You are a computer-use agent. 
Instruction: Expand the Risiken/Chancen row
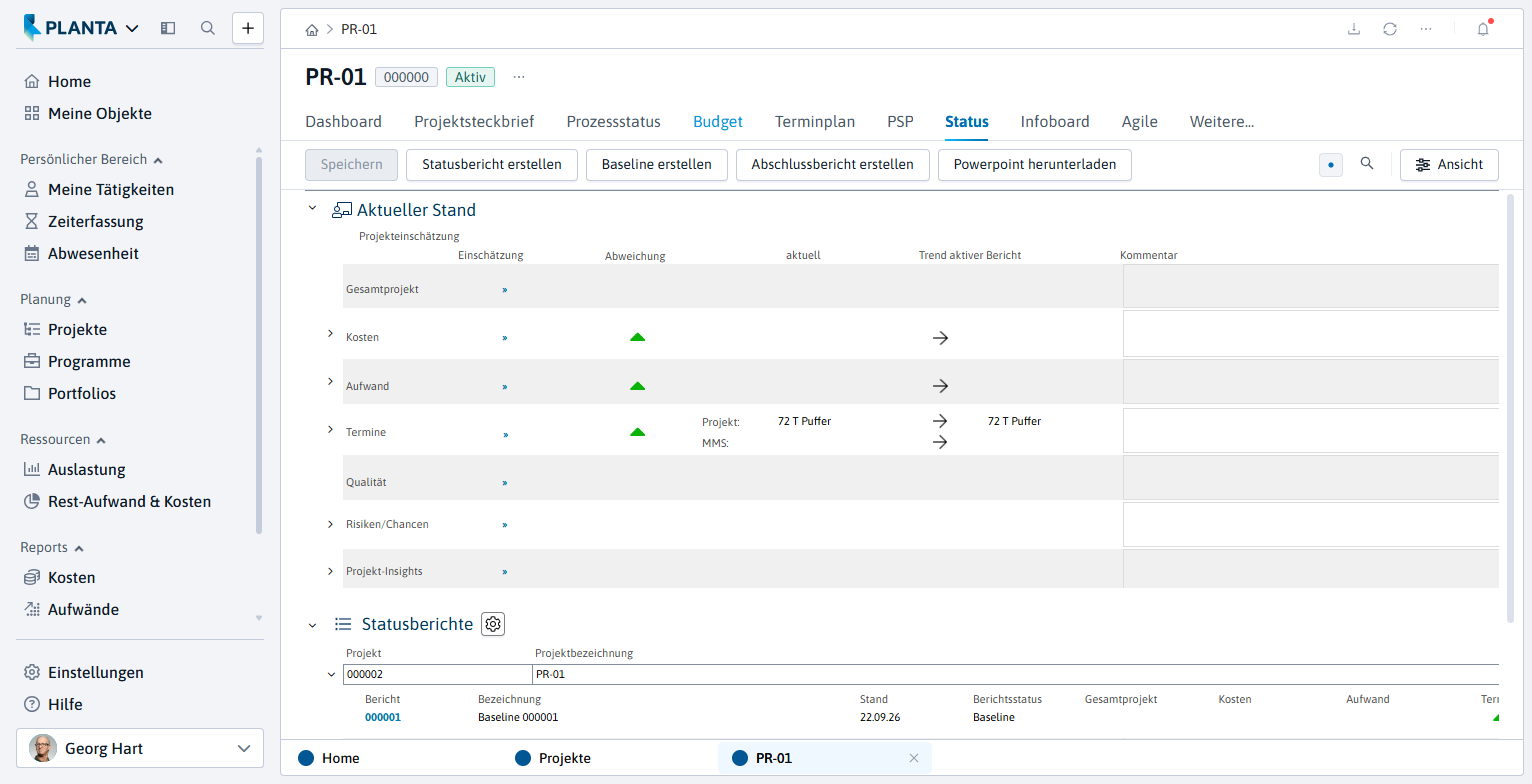point(330,524)
